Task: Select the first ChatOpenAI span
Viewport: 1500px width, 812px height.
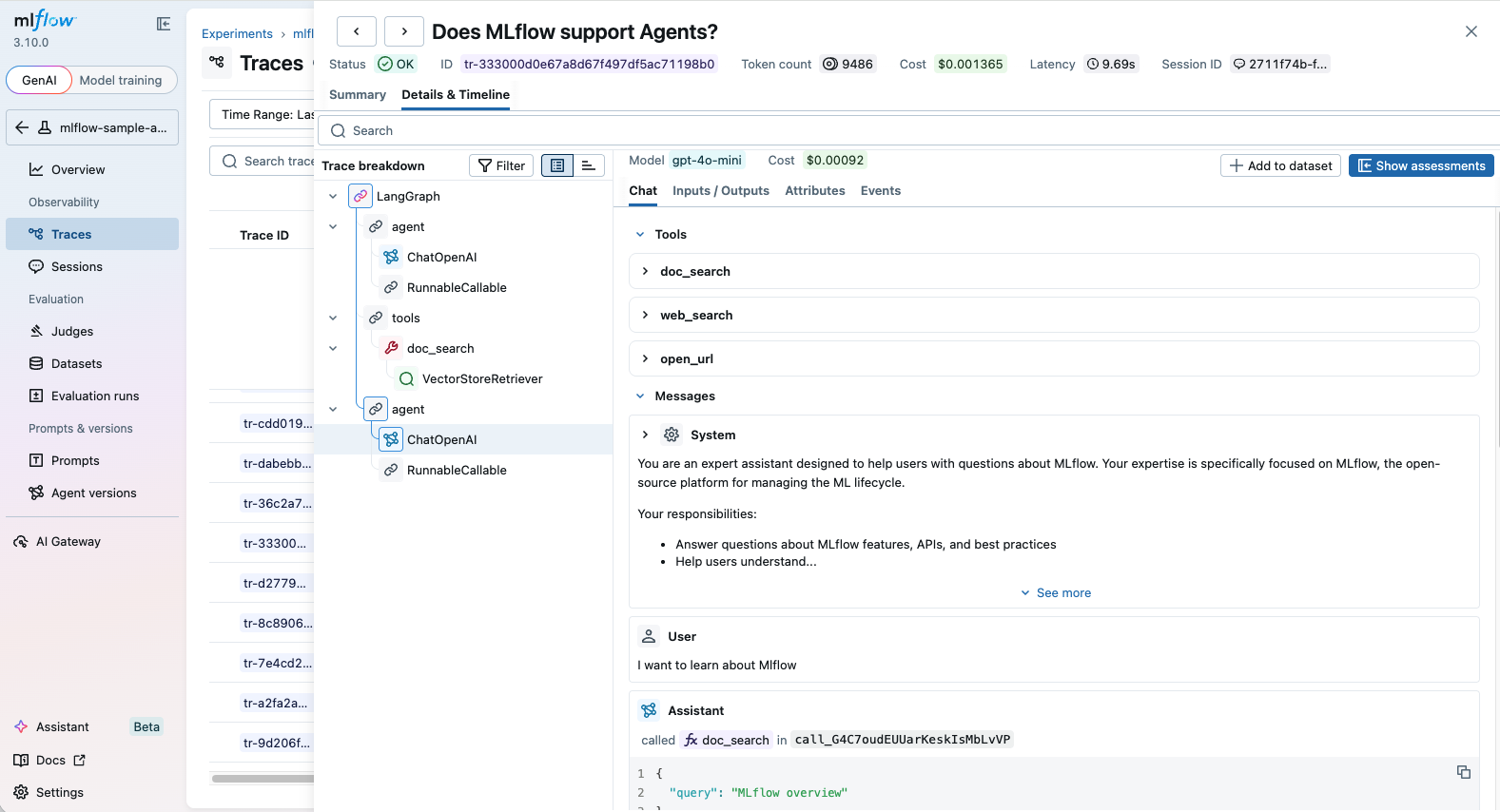Action: [441, 257]
